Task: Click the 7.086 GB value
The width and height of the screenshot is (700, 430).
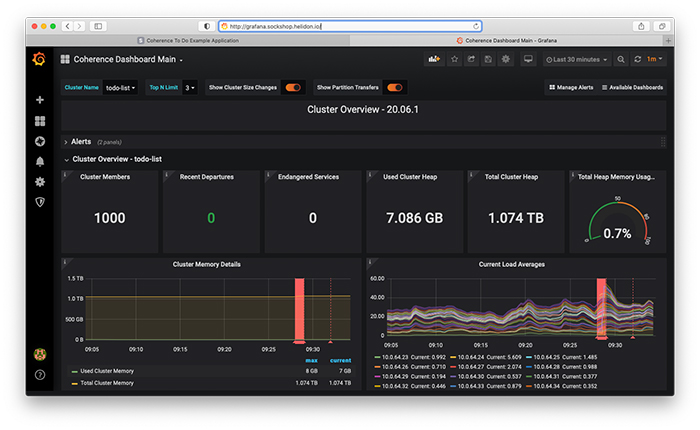Action: tap(414, 218)
